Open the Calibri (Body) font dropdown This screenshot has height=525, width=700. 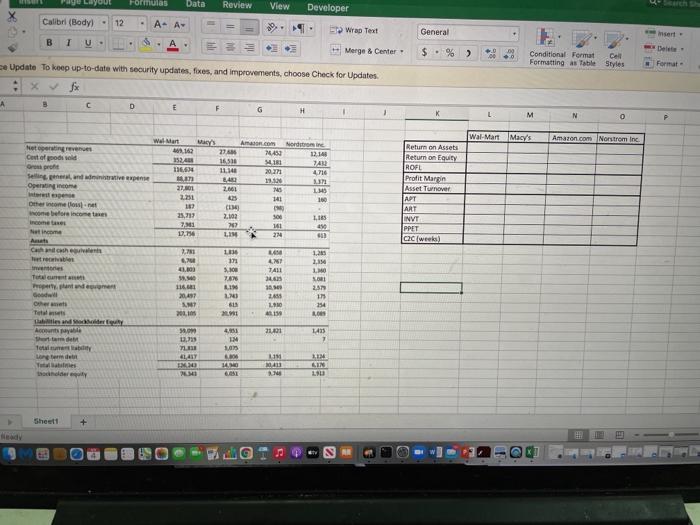click(104, 22)
